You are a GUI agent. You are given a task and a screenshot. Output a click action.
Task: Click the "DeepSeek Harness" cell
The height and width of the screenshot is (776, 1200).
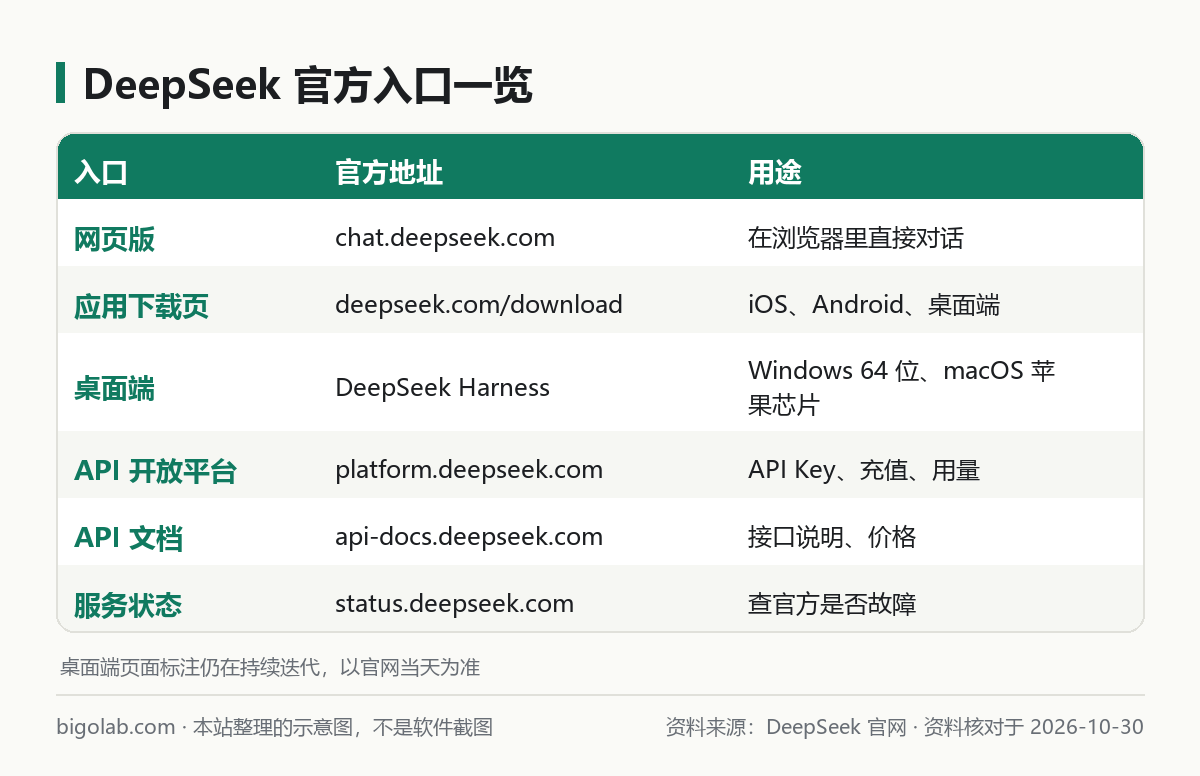click(442, 388)
